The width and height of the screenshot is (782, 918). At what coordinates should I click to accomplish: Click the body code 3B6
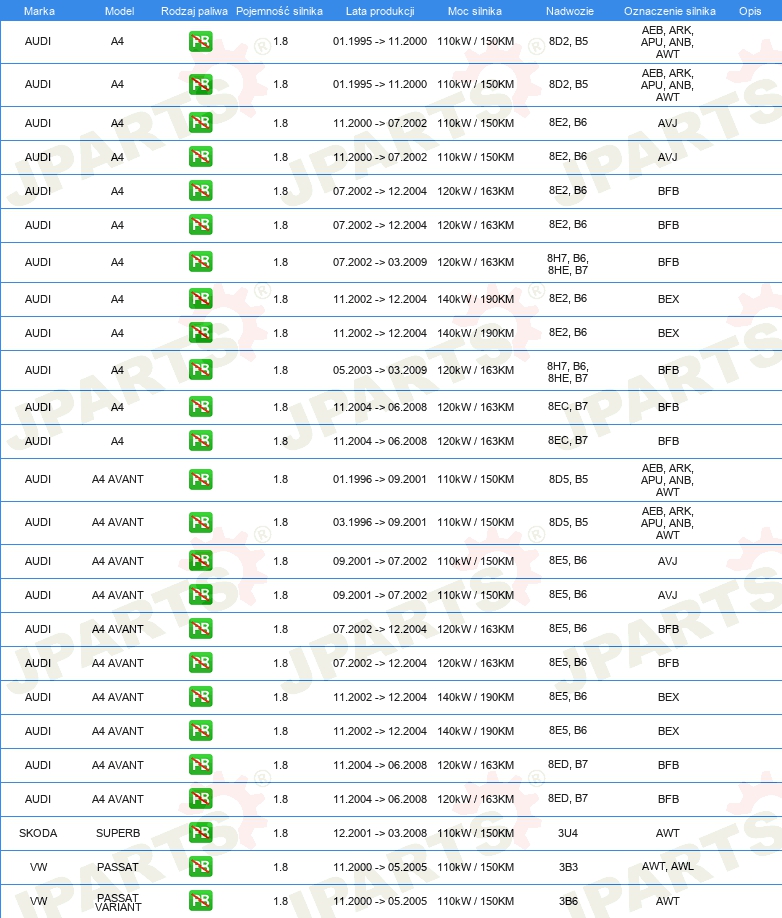(x=568, y=901)
